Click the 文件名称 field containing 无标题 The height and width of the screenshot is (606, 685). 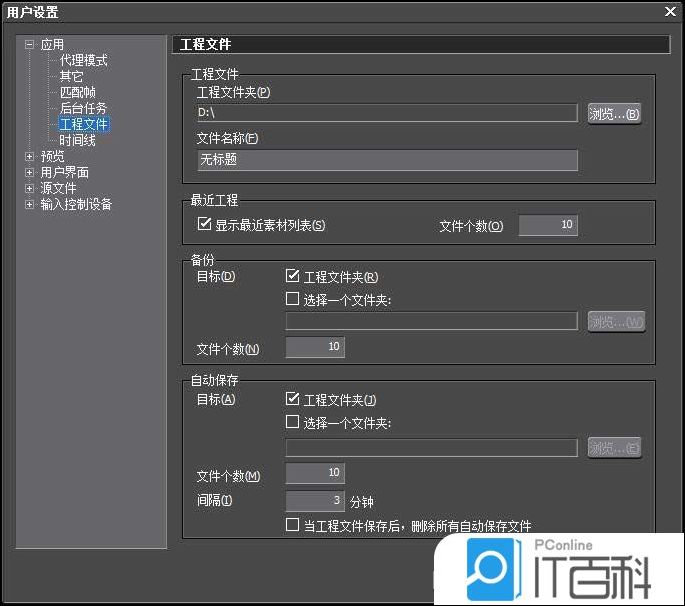pos(387,160)
